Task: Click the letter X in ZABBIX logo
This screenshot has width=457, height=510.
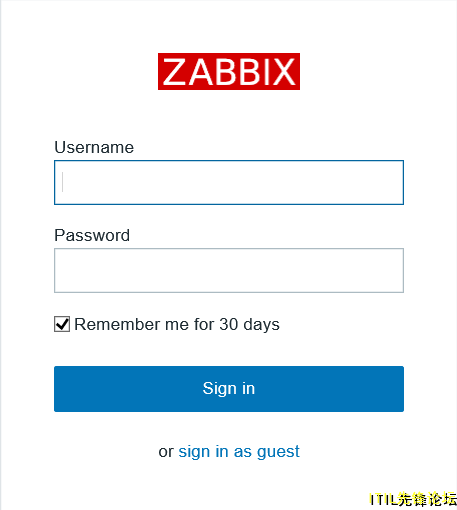Action: coord(284,72)
